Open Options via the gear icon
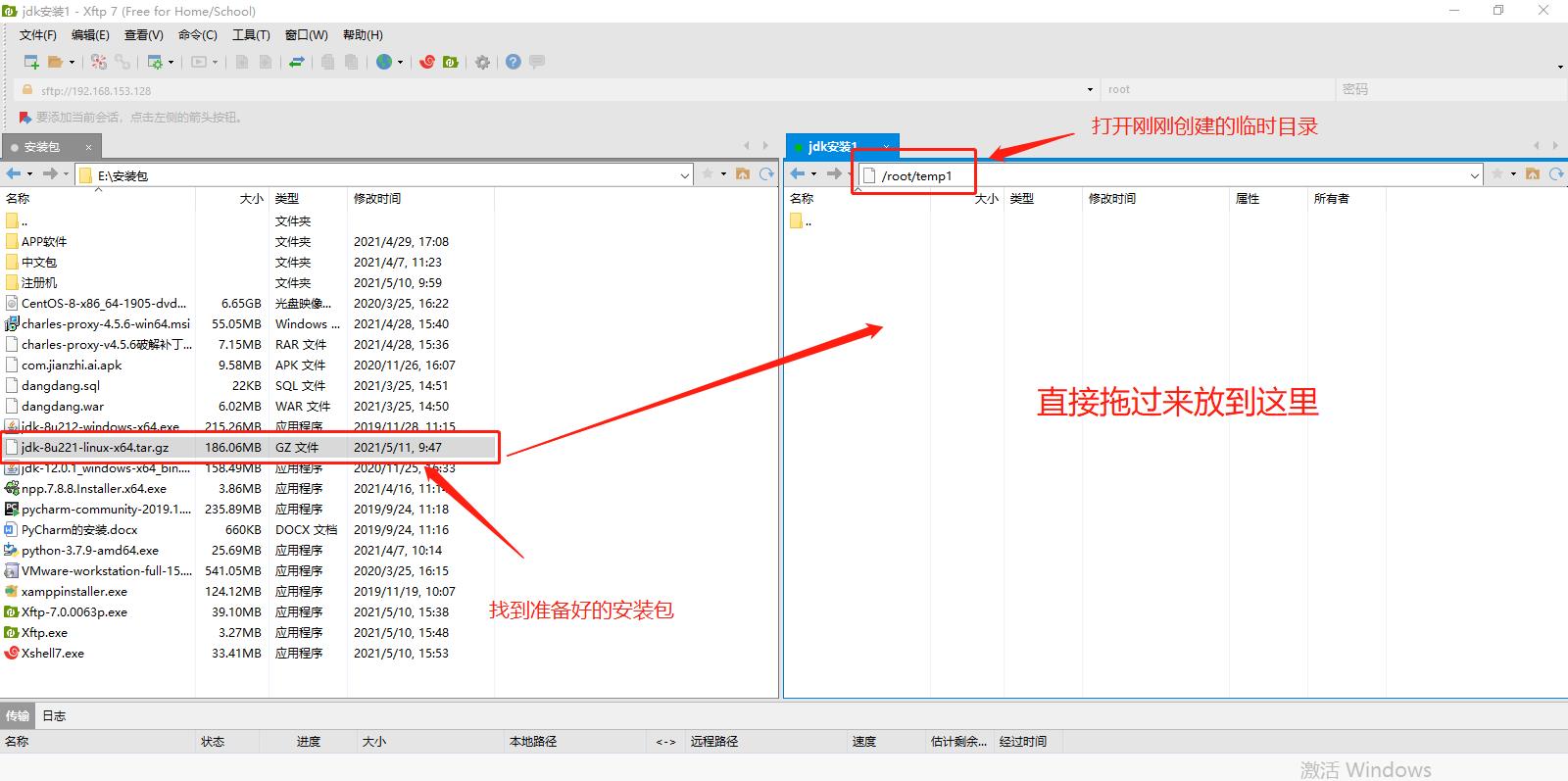 pyautogui.click(x=482, y=62)
